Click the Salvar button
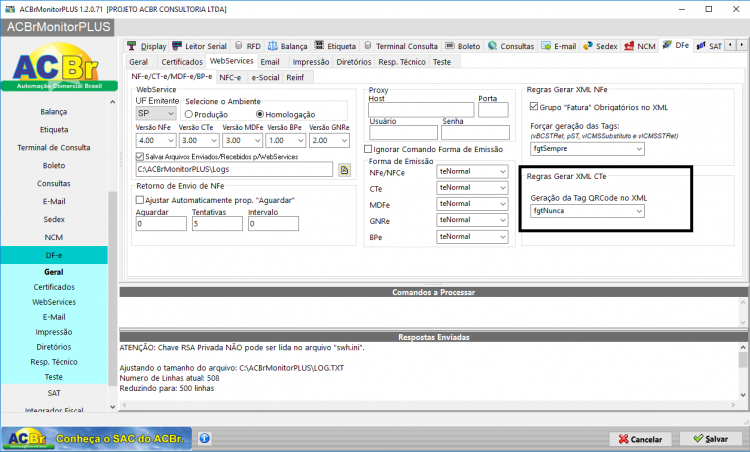This screenshot has width=750, height=452. pos(711,439)
